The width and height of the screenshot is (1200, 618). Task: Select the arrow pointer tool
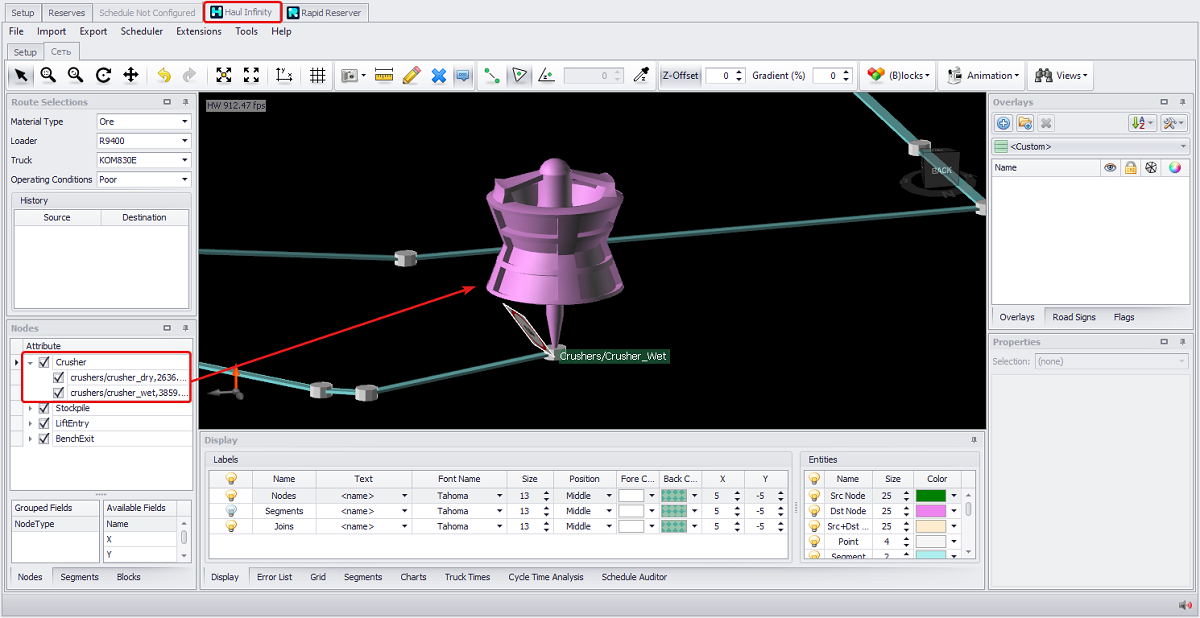pos(21,75)
